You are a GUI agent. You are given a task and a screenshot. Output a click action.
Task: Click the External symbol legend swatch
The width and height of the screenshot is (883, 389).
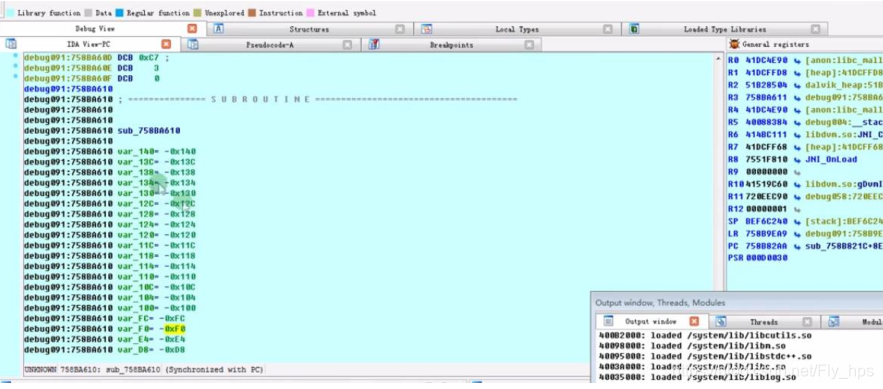tap(311, 12)
